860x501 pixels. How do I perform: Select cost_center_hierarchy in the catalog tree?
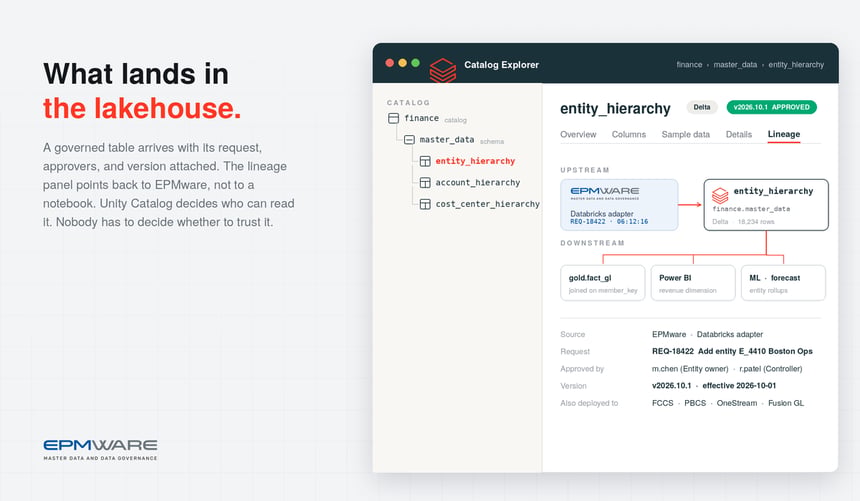pyautogui.click(x=488, y=204)
